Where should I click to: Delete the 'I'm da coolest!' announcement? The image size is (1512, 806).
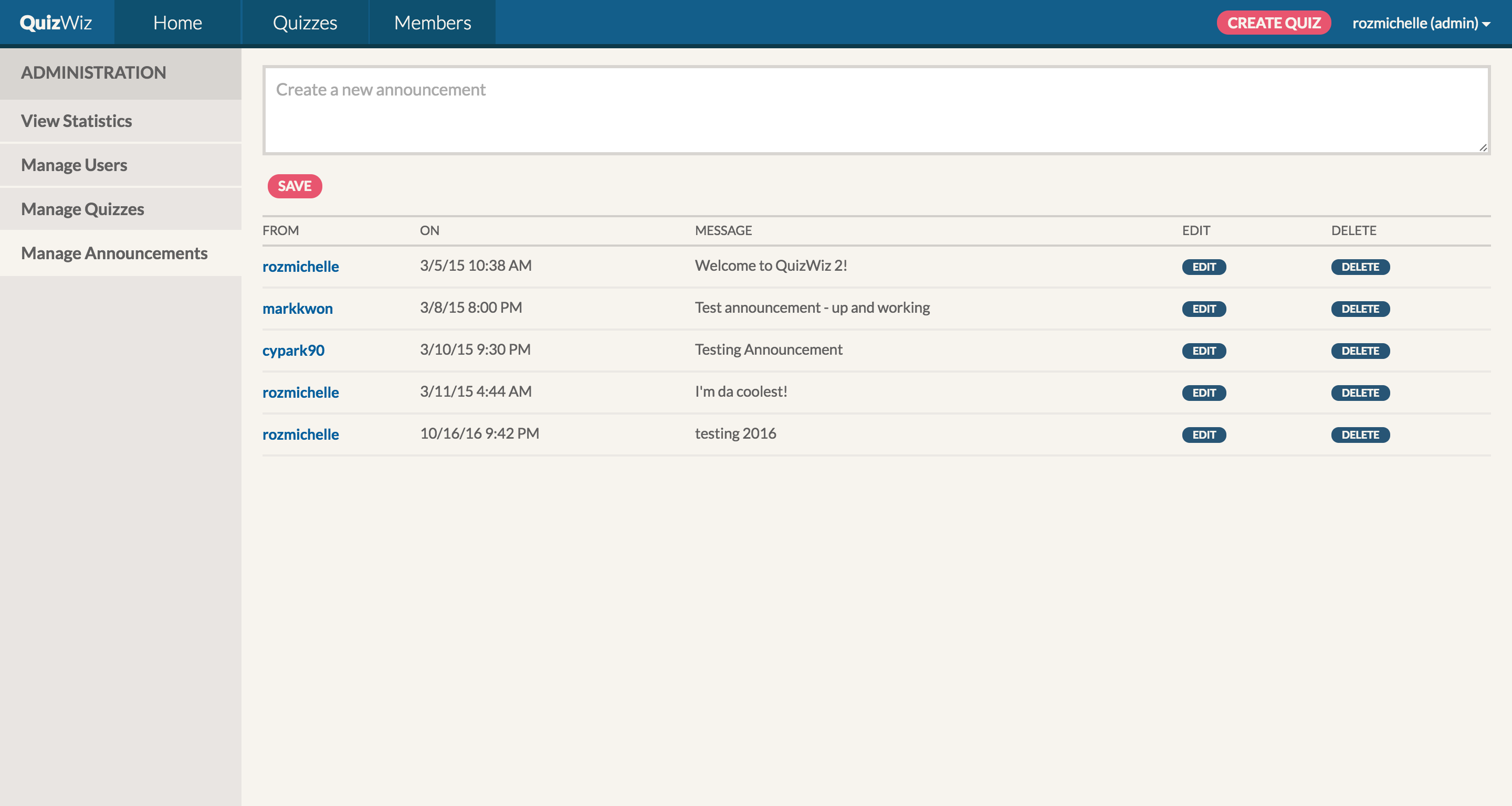point(1359,393)
